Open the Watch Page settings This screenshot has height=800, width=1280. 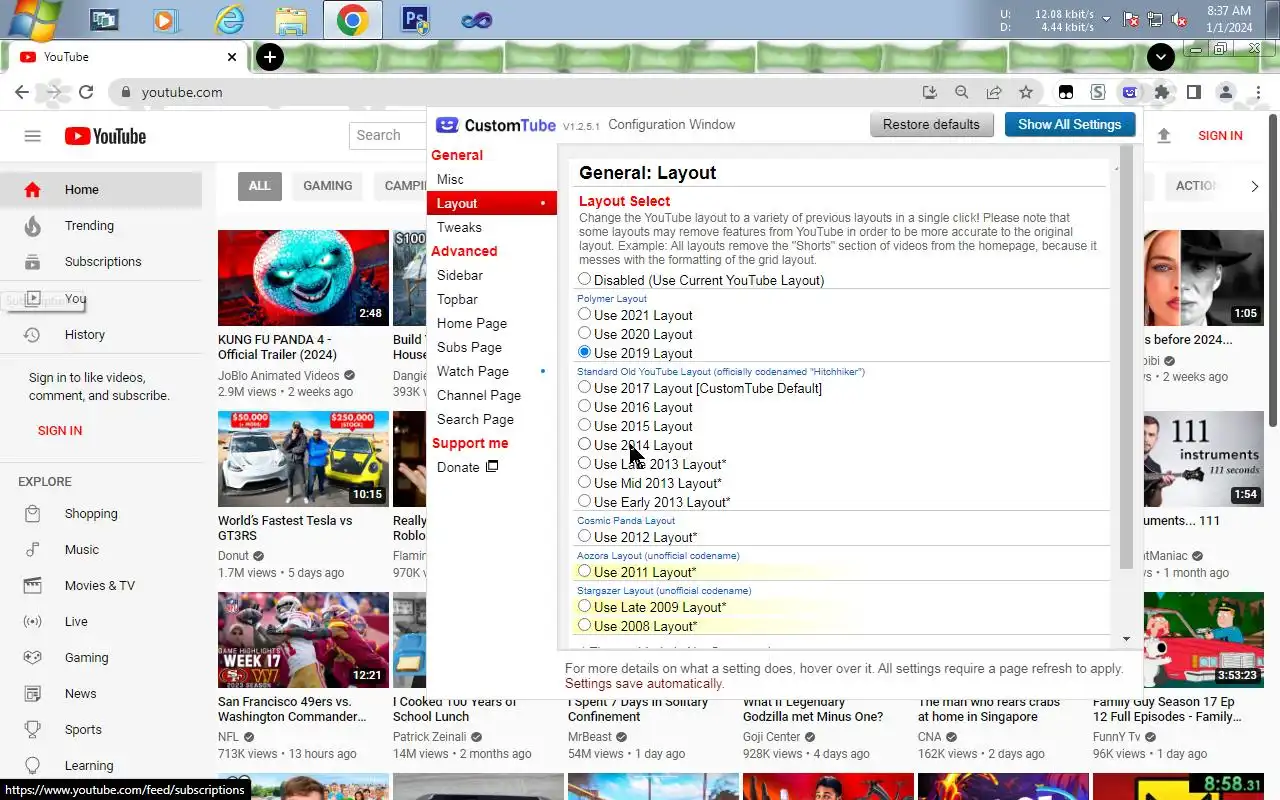point(491,371)
